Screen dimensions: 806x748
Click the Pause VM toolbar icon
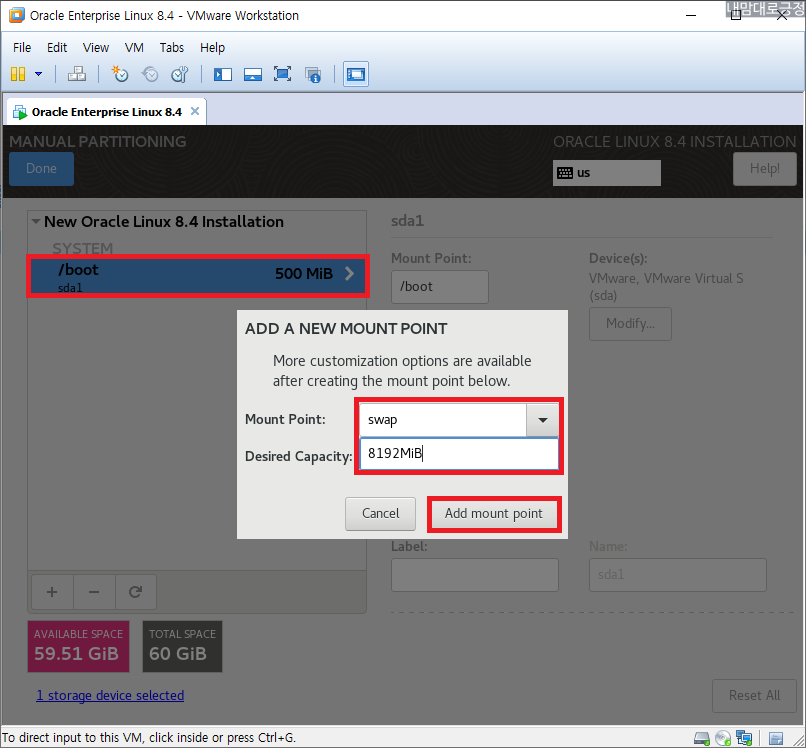click(18, 74)
